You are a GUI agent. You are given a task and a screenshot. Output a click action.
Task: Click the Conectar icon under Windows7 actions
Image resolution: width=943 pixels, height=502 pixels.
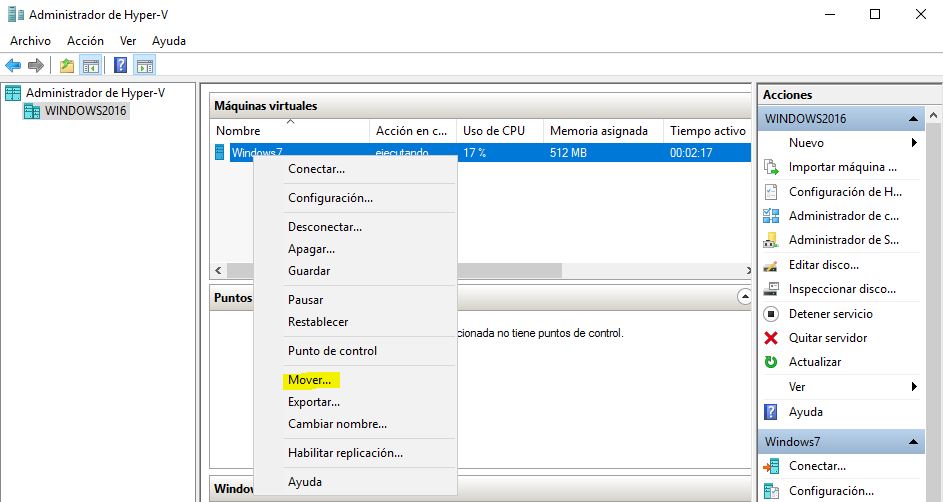[x=771, y=466]
